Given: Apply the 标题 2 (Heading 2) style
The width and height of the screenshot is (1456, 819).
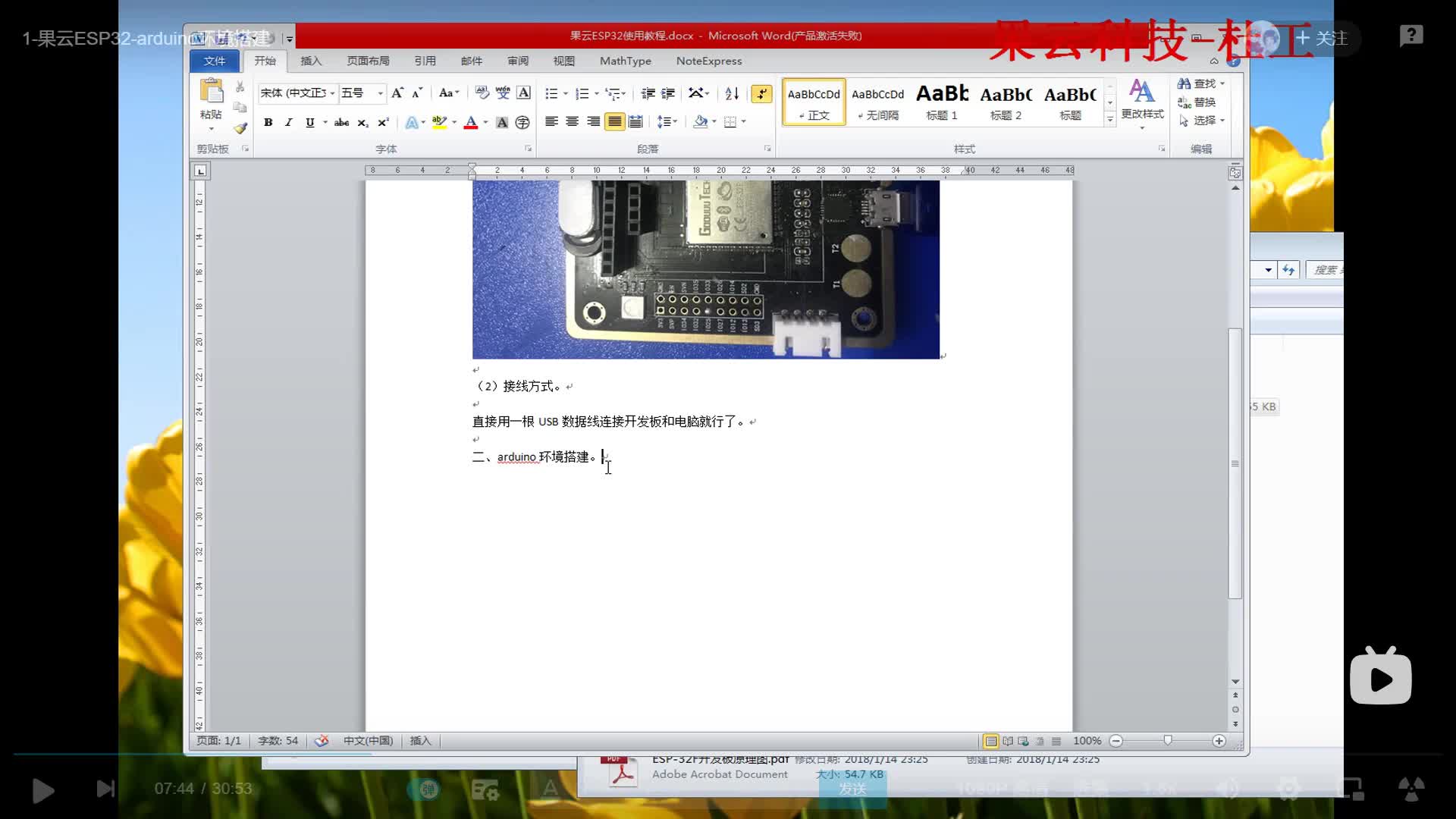Looking at the screenshot, I should (1006, 102).
